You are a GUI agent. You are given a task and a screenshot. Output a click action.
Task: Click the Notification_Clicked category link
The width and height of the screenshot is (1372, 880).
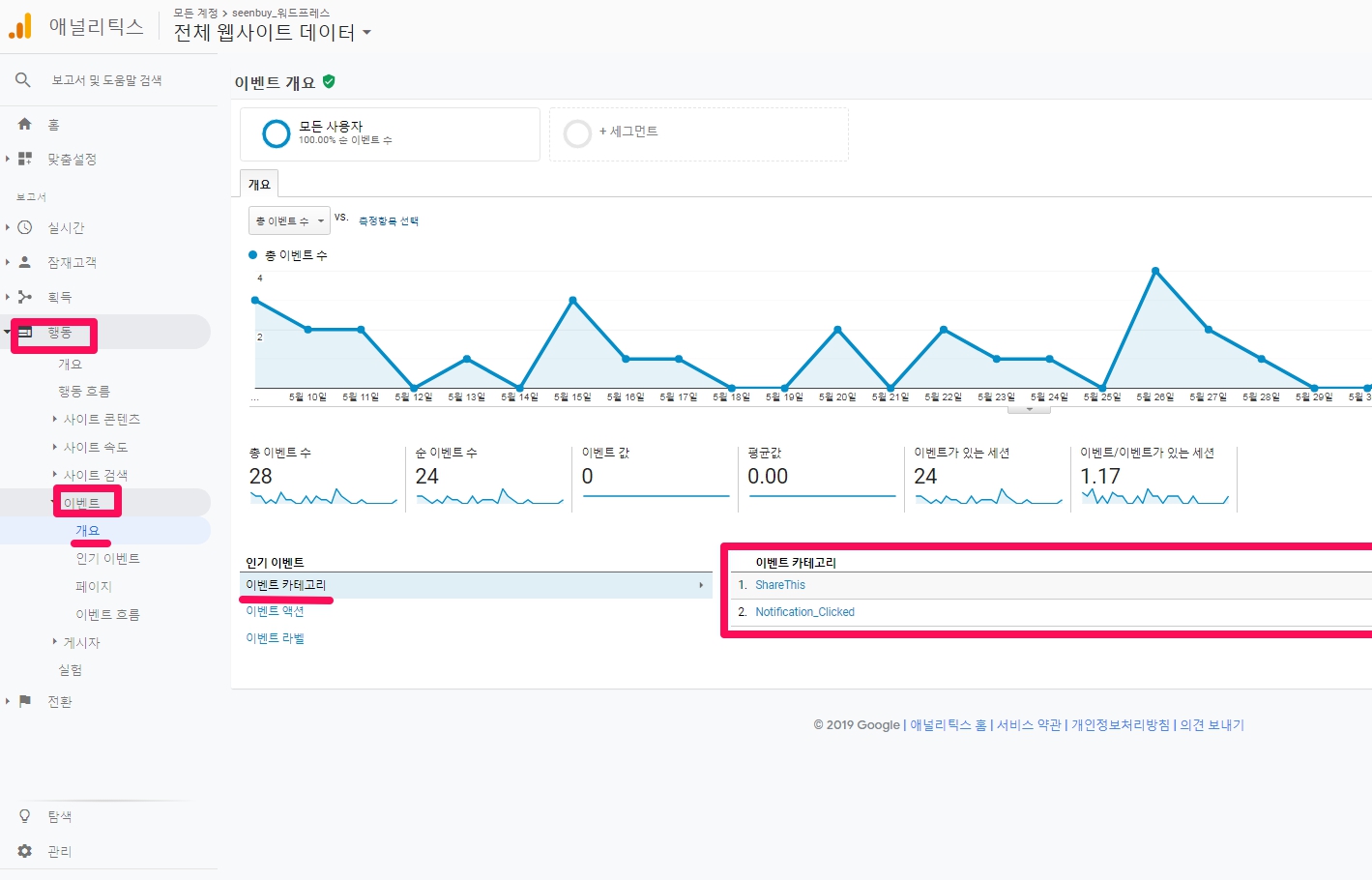coord(804,612)
